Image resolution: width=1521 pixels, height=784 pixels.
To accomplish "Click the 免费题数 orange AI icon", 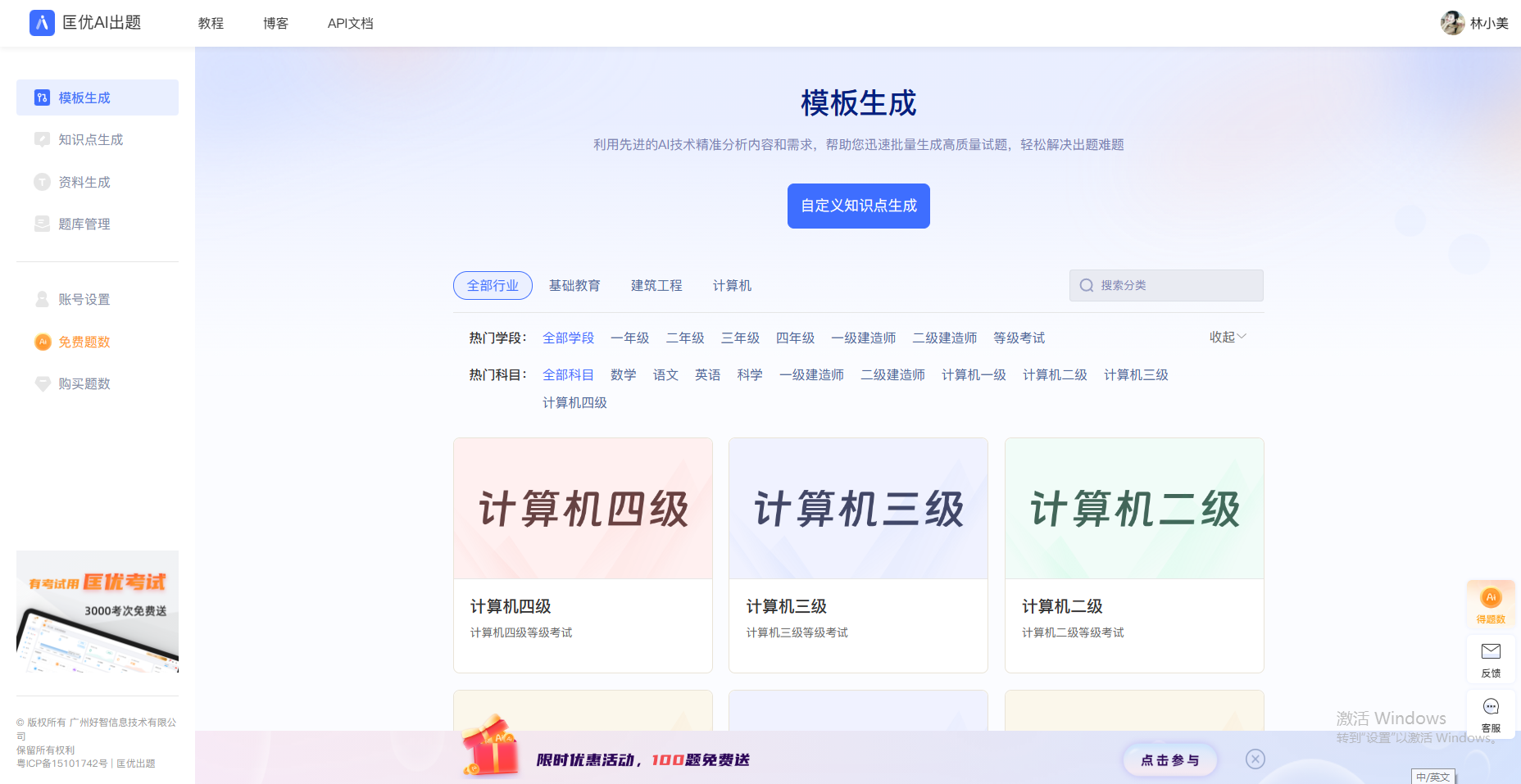I will click(x=43, y=342).
